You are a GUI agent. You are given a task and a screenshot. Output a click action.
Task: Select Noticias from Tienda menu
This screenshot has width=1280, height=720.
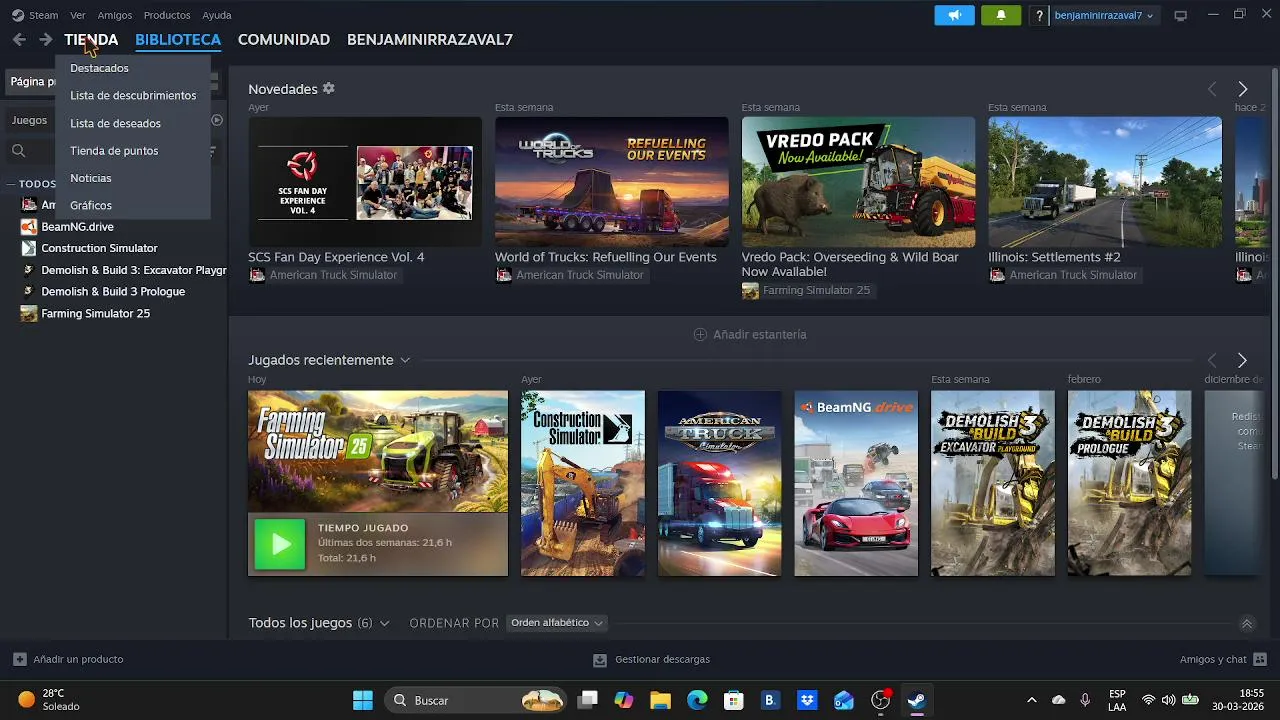(90, 178)
